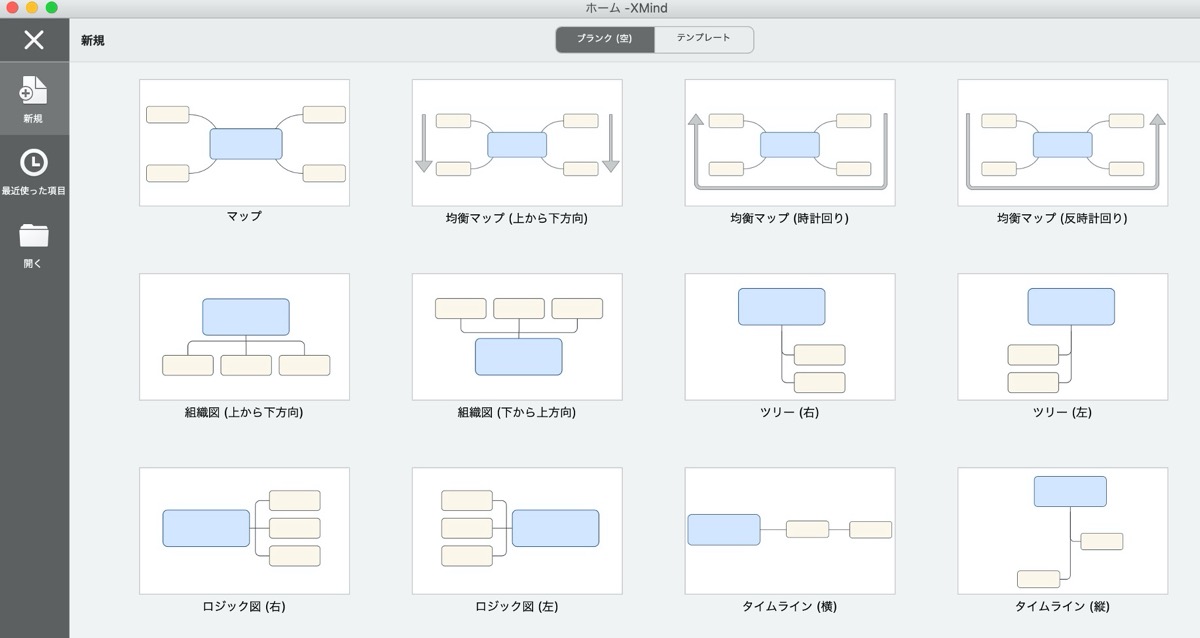This screenshot has height=638, width=1200.
Task: Select the ツリー (左) thumbnail
Action: tap(1063, 337)
